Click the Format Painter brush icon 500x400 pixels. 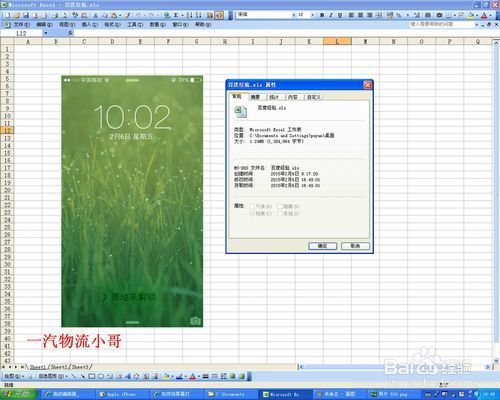pyautogui.click(x=127, y=15)
